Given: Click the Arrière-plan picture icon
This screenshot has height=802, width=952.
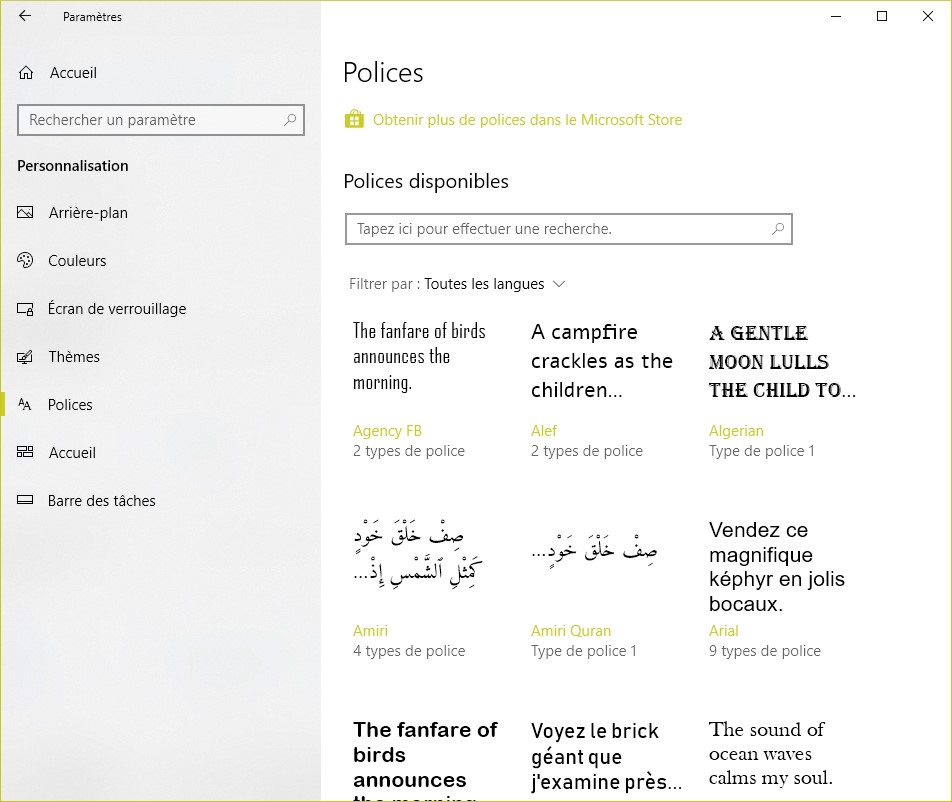Looking at the screenshot, I should [26, 213].
